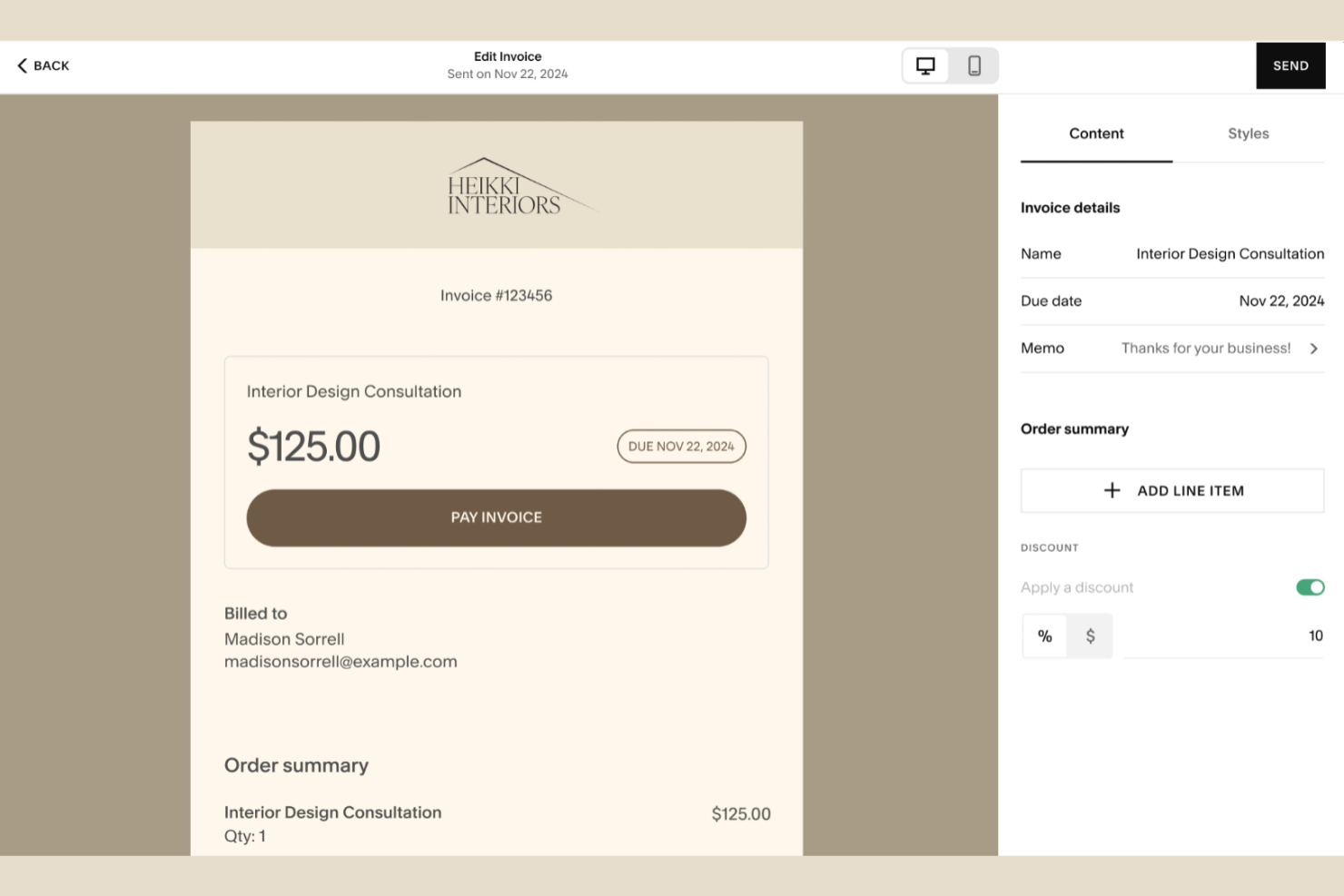Open the Nov 22, 2024 due date picker
The image size is (1344, 896).
1281,300
